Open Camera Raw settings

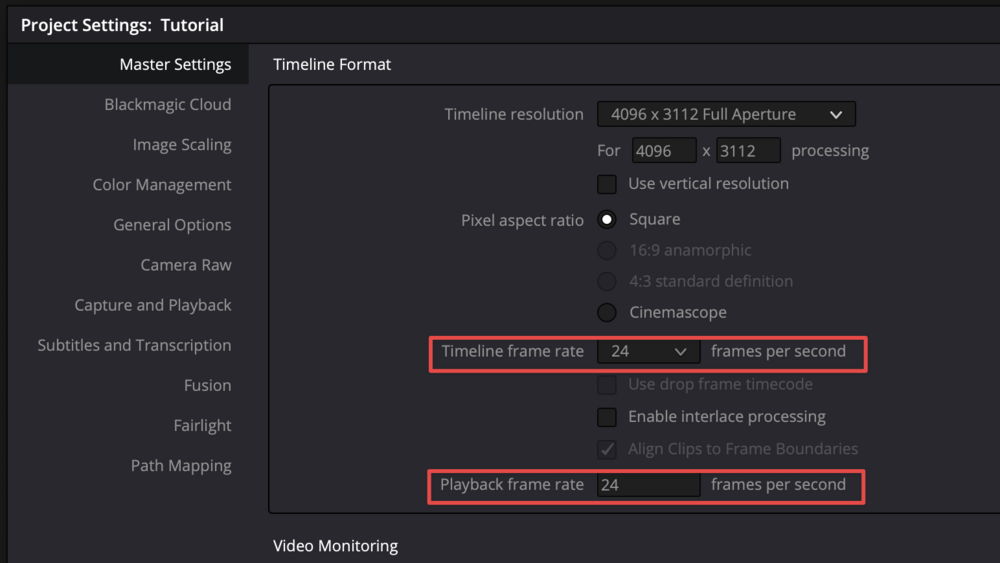point(185,265)
